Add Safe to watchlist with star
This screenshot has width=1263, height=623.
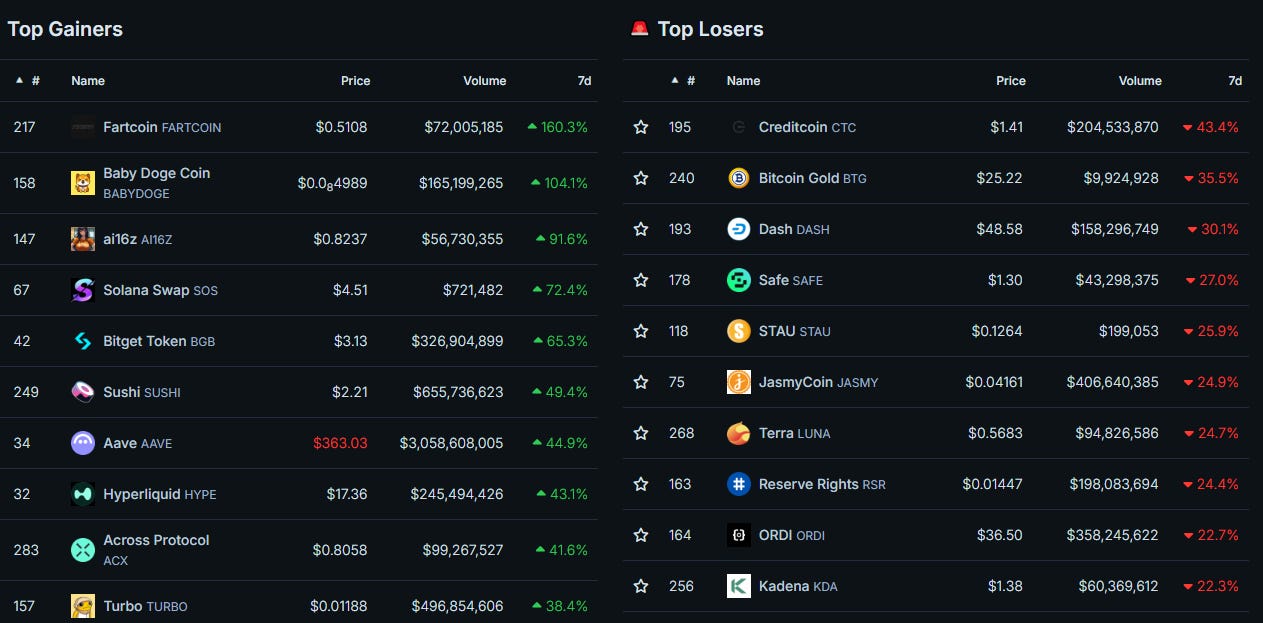click(641, 280)
